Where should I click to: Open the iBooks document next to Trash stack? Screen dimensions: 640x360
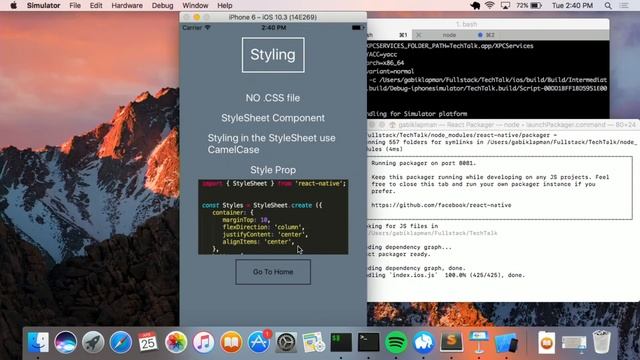point(547,342)
